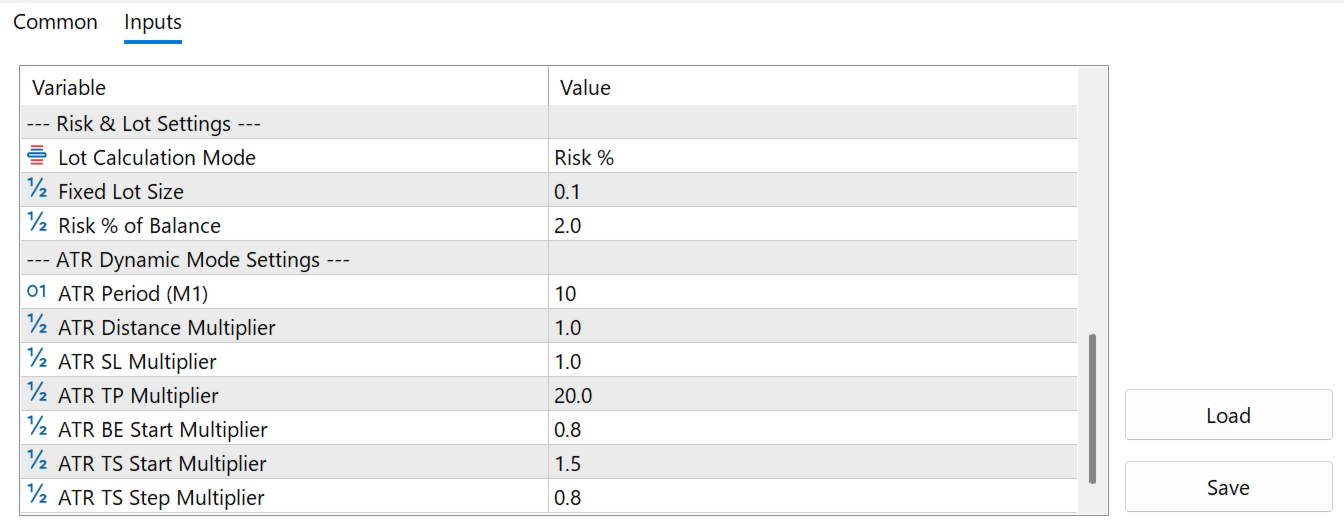Click the enum icon beside Lot Calculation Mode
1344x530 pixels.
37,157
